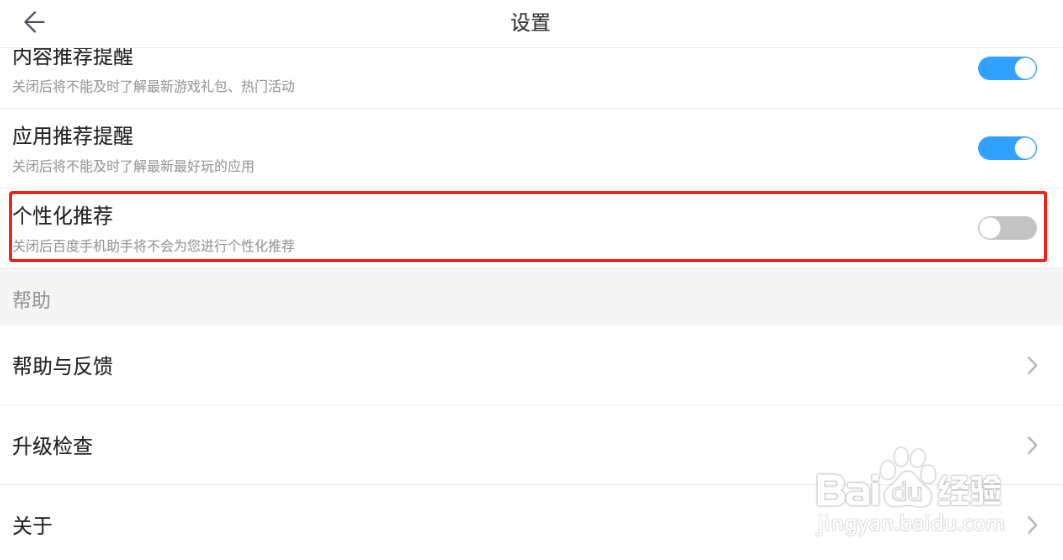The image size is (1063, 560).
Task: Open the 帮助与反馈 entry
Action: point(532,365)
